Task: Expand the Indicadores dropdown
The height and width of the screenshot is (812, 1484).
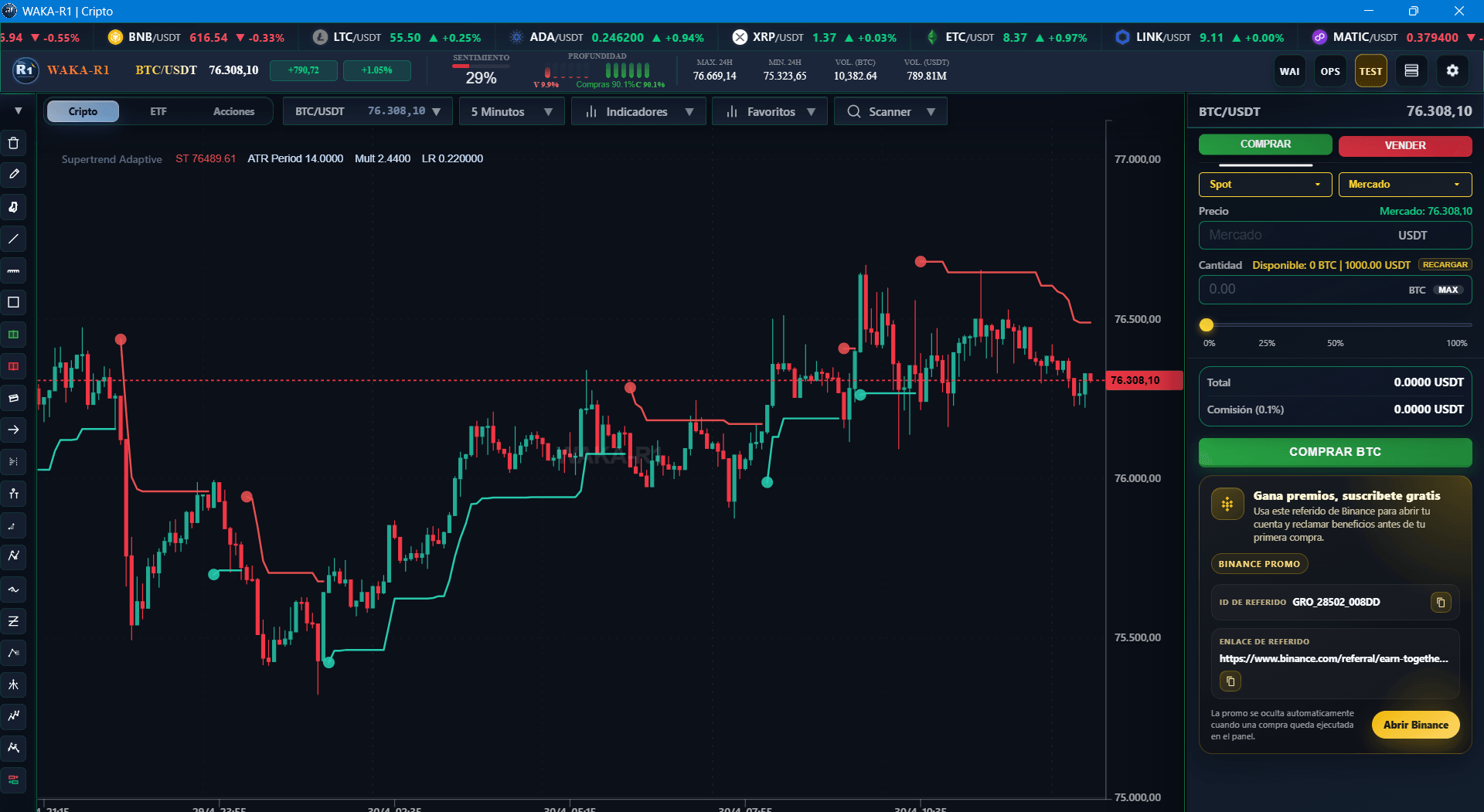Action: [638, 111]
